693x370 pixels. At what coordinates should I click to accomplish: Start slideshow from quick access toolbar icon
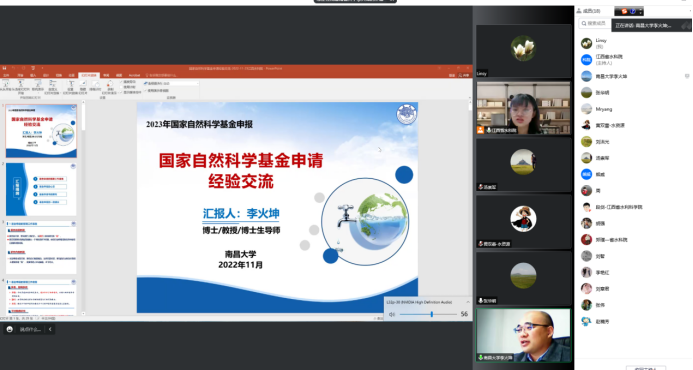coord(33,69)
